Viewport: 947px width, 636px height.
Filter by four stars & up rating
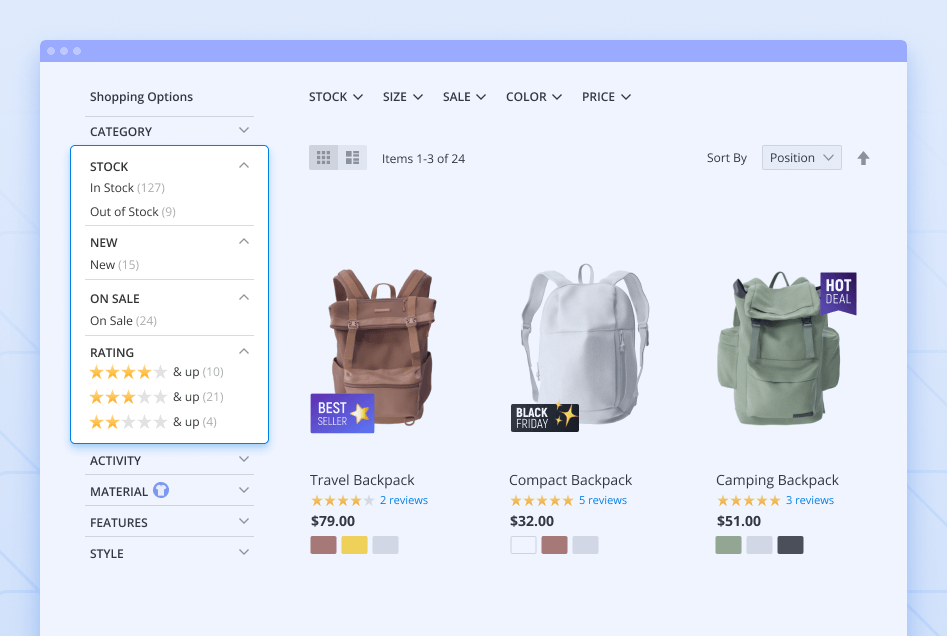156,372
